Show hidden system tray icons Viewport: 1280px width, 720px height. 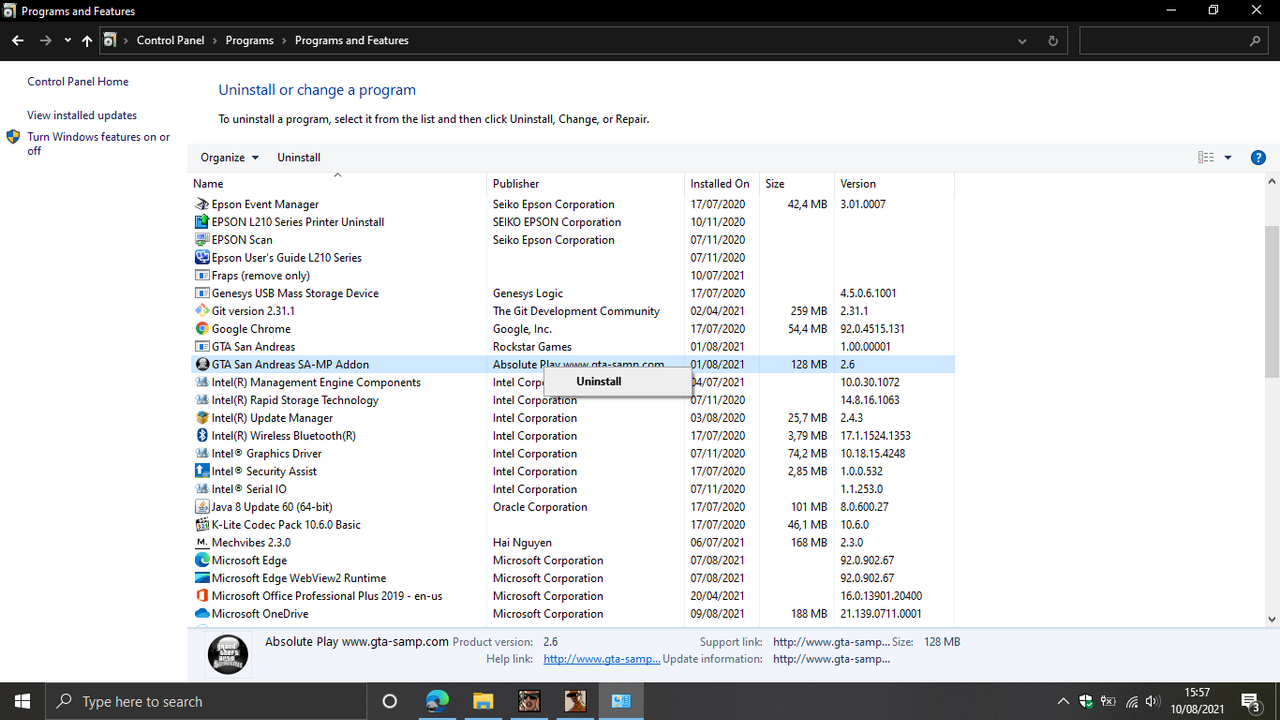[x=1062, y=702]
